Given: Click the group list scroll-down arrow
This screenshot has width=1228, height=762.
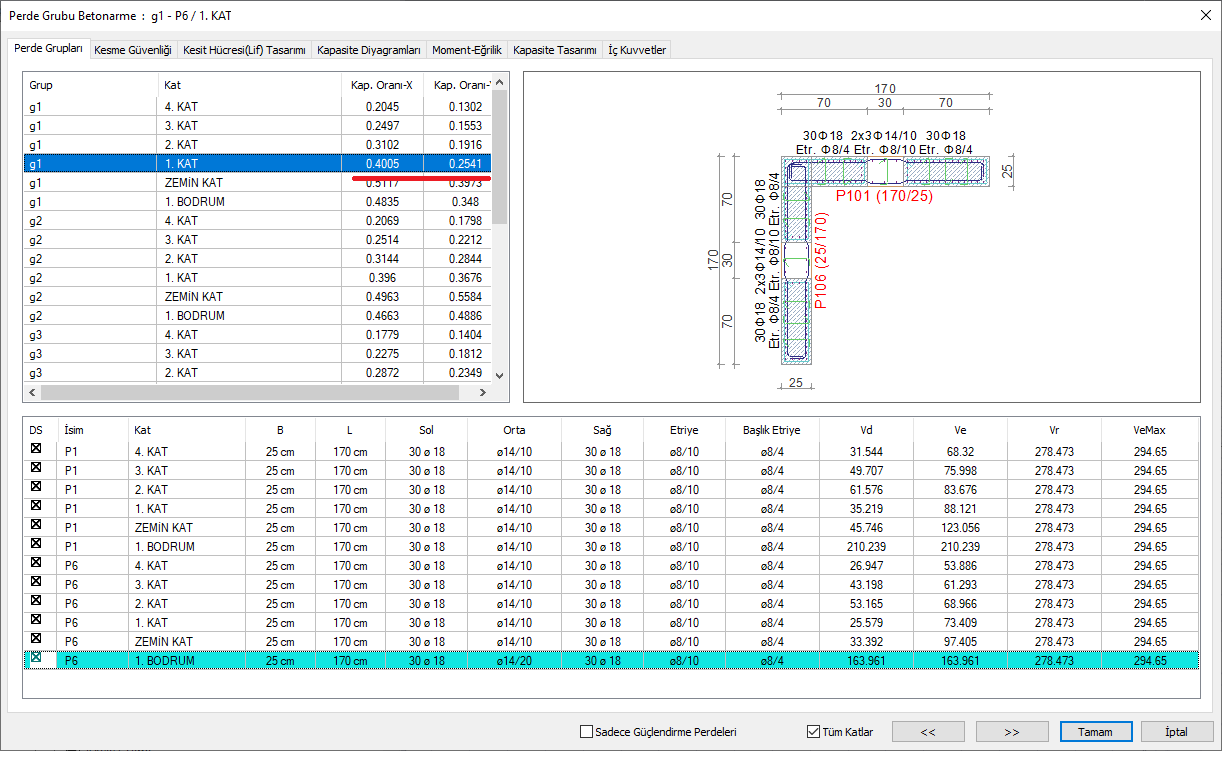Looking at the screenshot, I should [x=500, y=375].
